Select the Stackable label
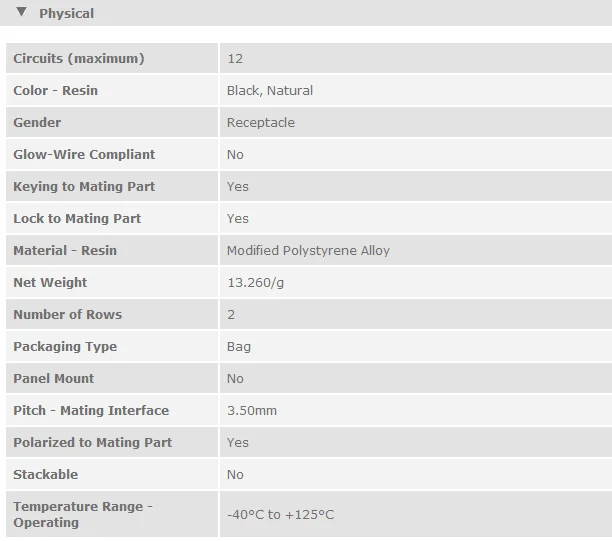This screenshot has height=541, width=612. pyautogui.click(x=45, y=475)
